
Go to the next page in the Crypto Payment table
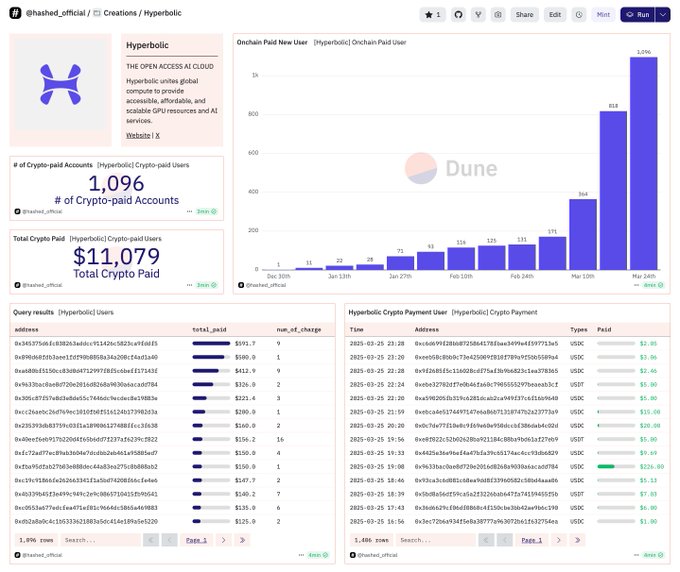pos(559,540)
